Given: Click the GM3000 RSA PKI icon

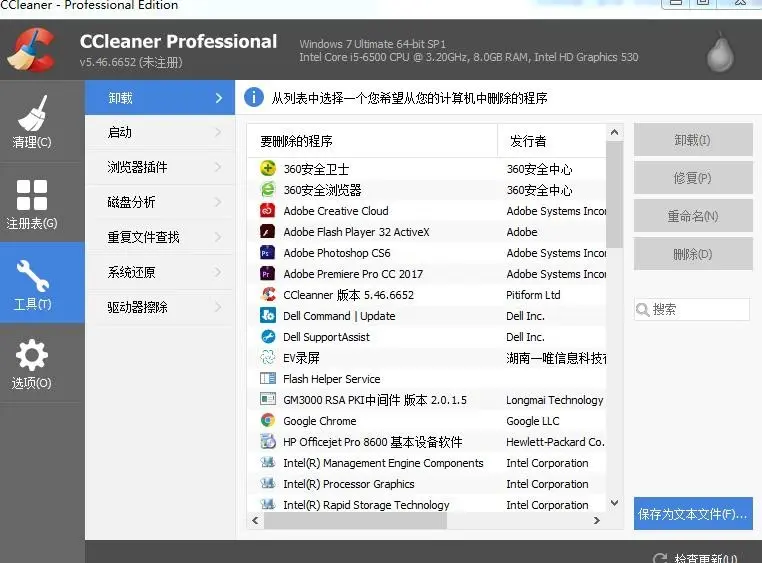Looking at the screenshot, I should [x=268, y=399].
